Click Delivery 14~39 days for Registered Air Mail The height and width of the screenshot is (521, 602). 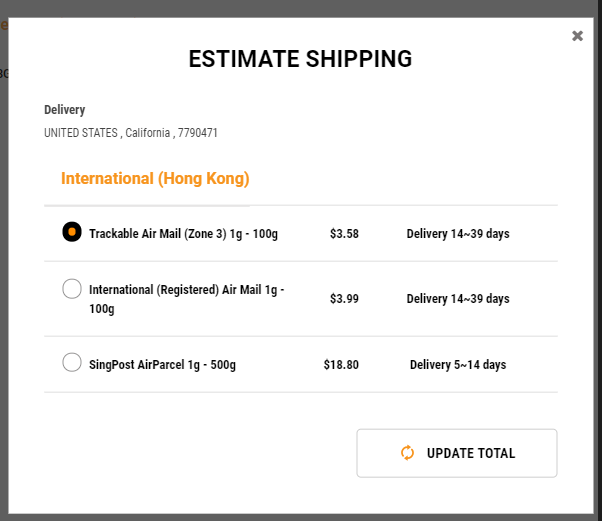point(458,299)
